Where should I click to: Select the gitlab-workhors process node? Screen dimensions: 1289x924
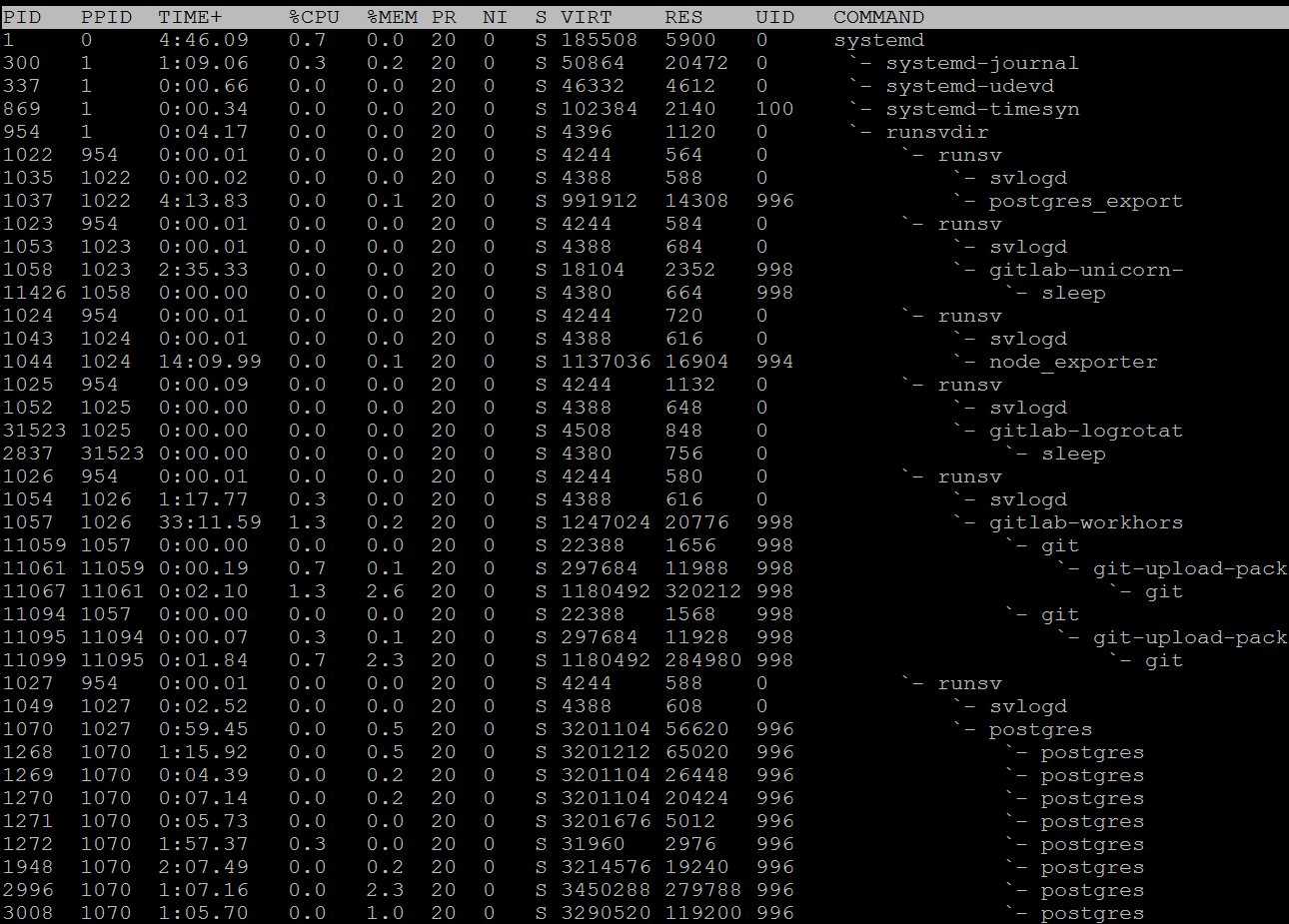click(x=1085, y=522)
